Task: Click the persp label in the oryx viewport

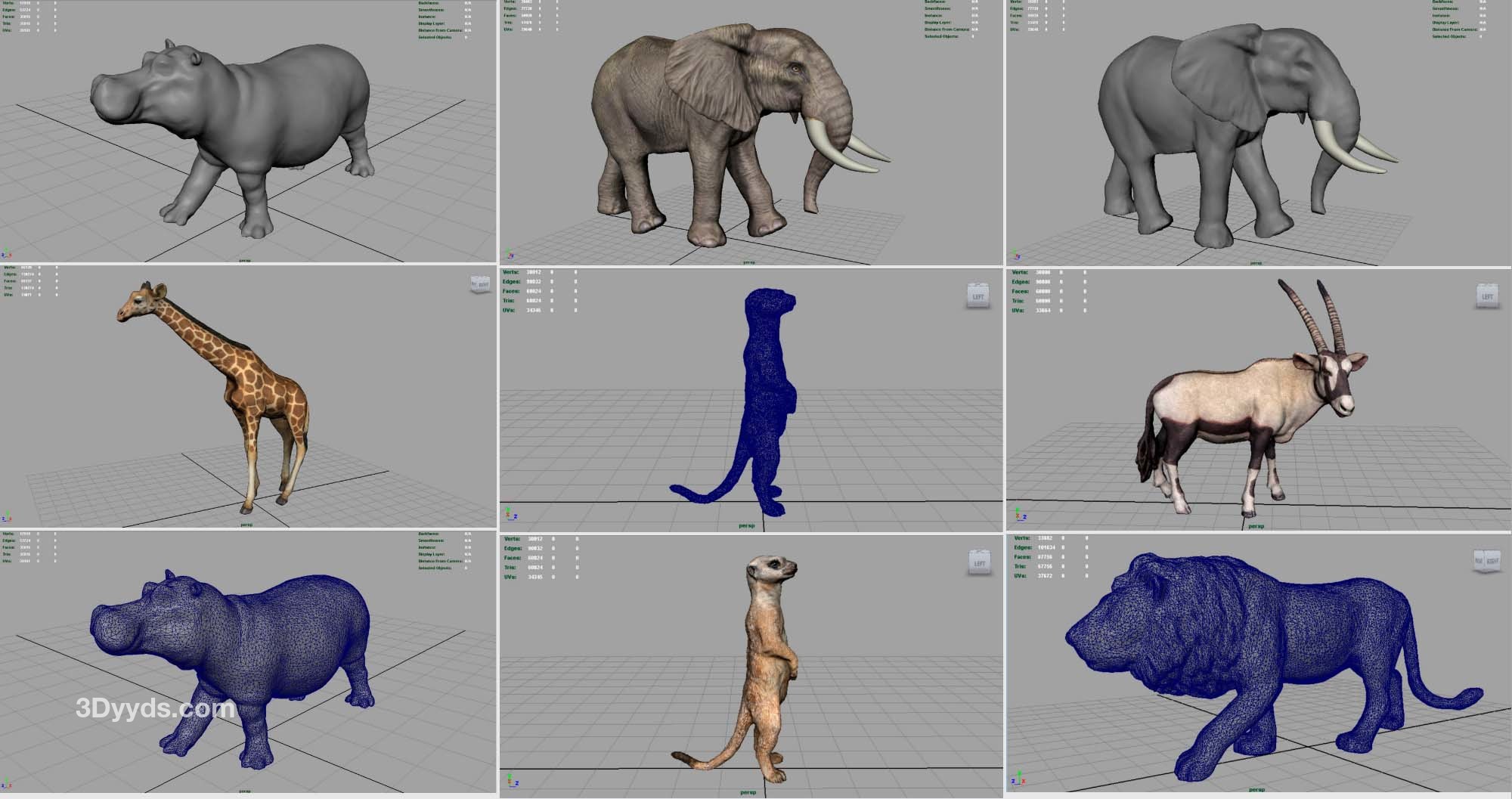Action: (1256, 525)
